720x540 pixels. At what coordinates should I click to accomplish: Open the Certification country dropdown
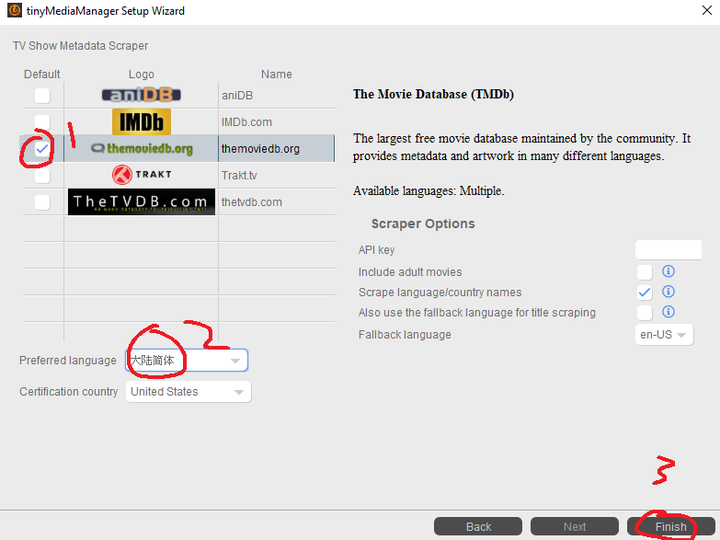point(188,392)
